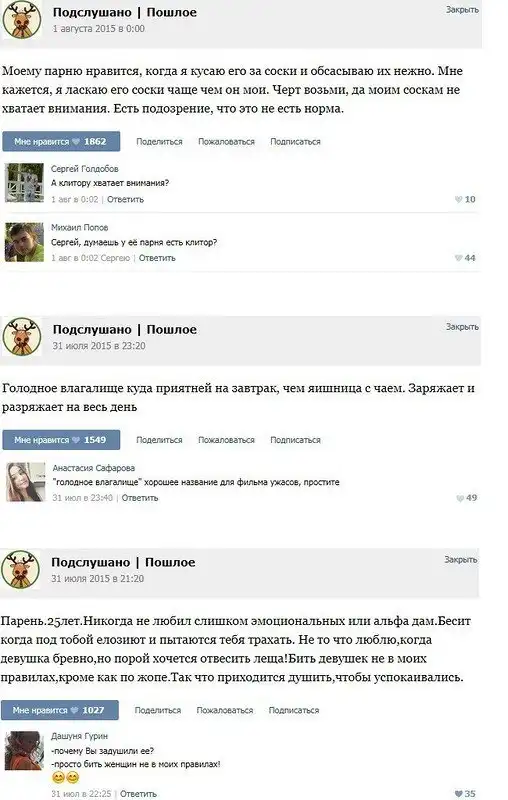
Task: Toggle the Мне нравится button showing 1549
Action: click(x=61, y=440)
